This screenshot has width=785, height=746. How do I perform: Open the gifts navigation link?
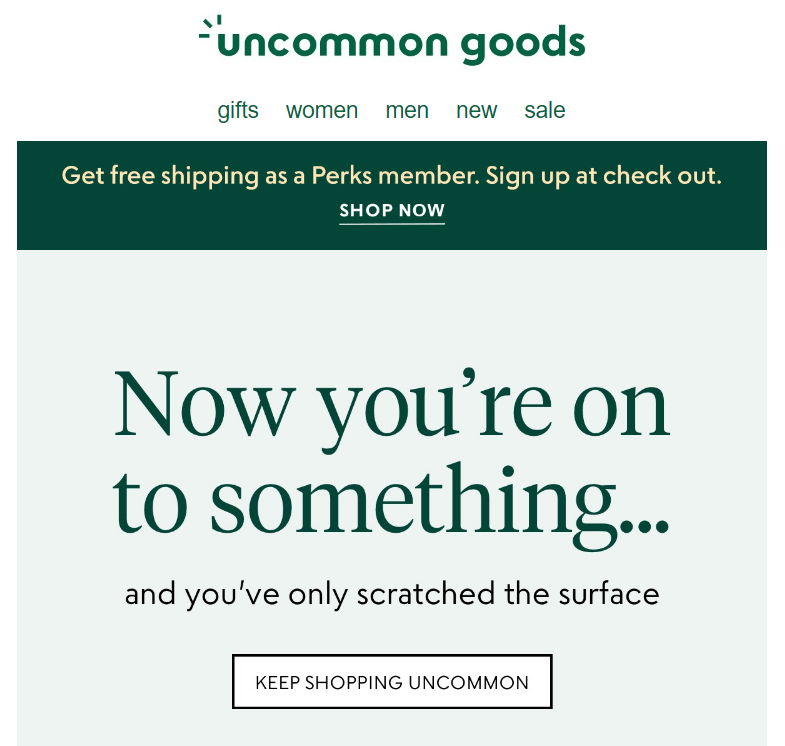(238, 111)
